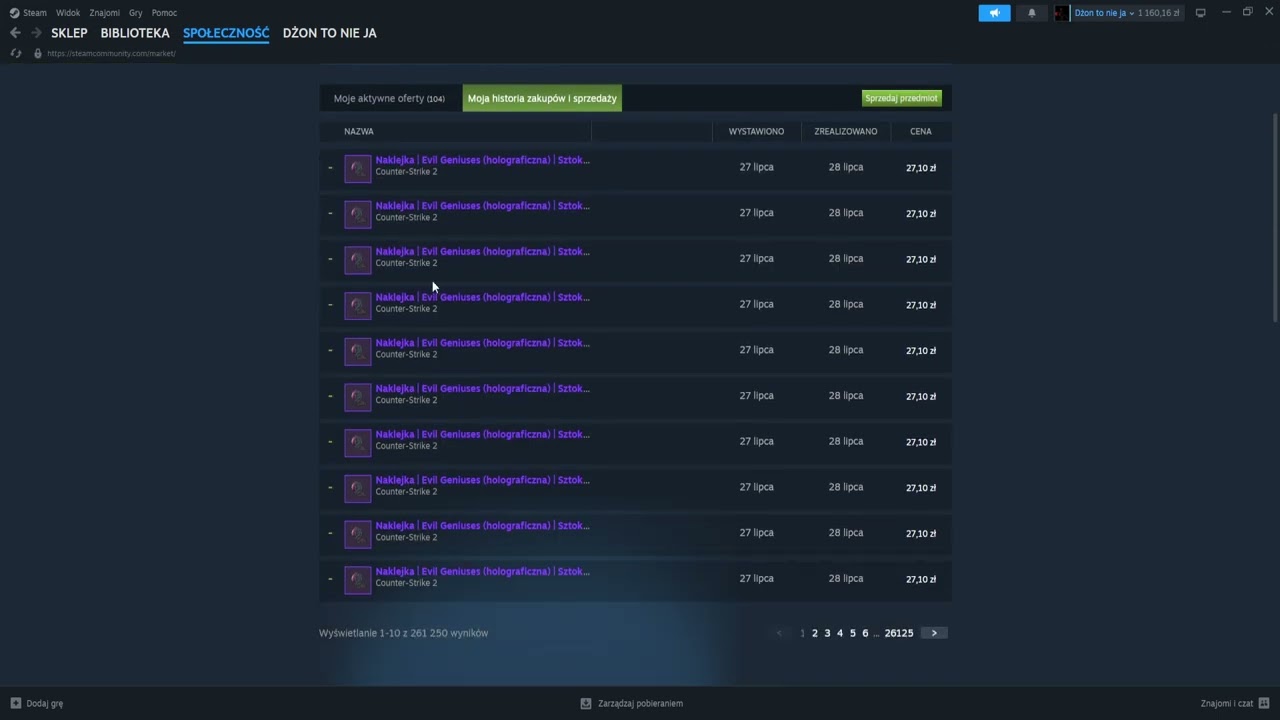Click the steamcommunity.com/market URL field
Image resolution: width=1280 pixels, height=720 pixels.
click(111, 53)
